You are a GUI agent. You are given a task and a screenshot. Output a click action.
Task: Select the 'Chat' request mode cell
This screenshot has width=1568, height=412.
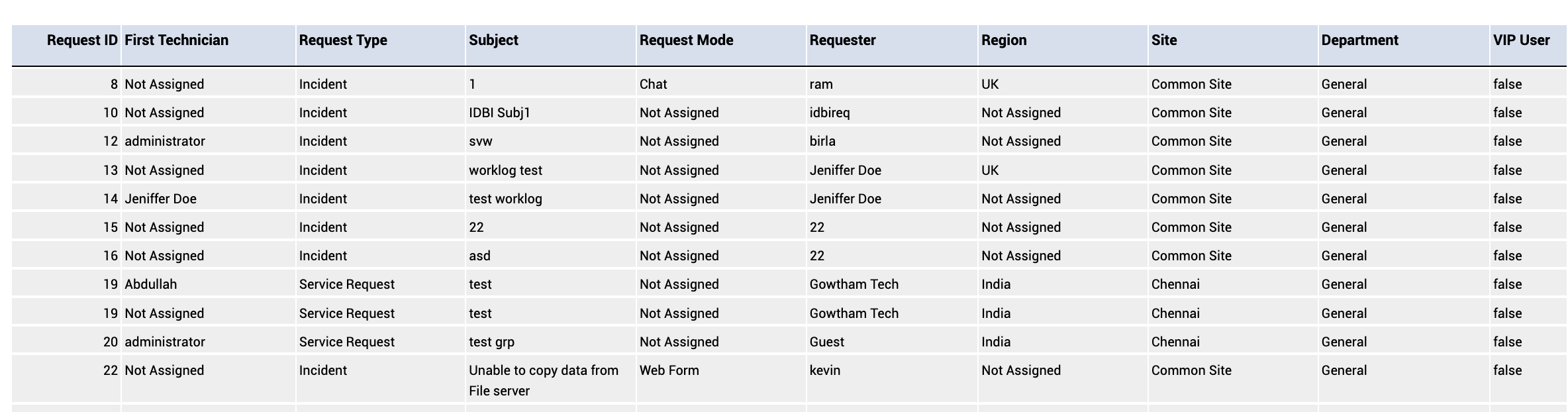coord(653,84)
